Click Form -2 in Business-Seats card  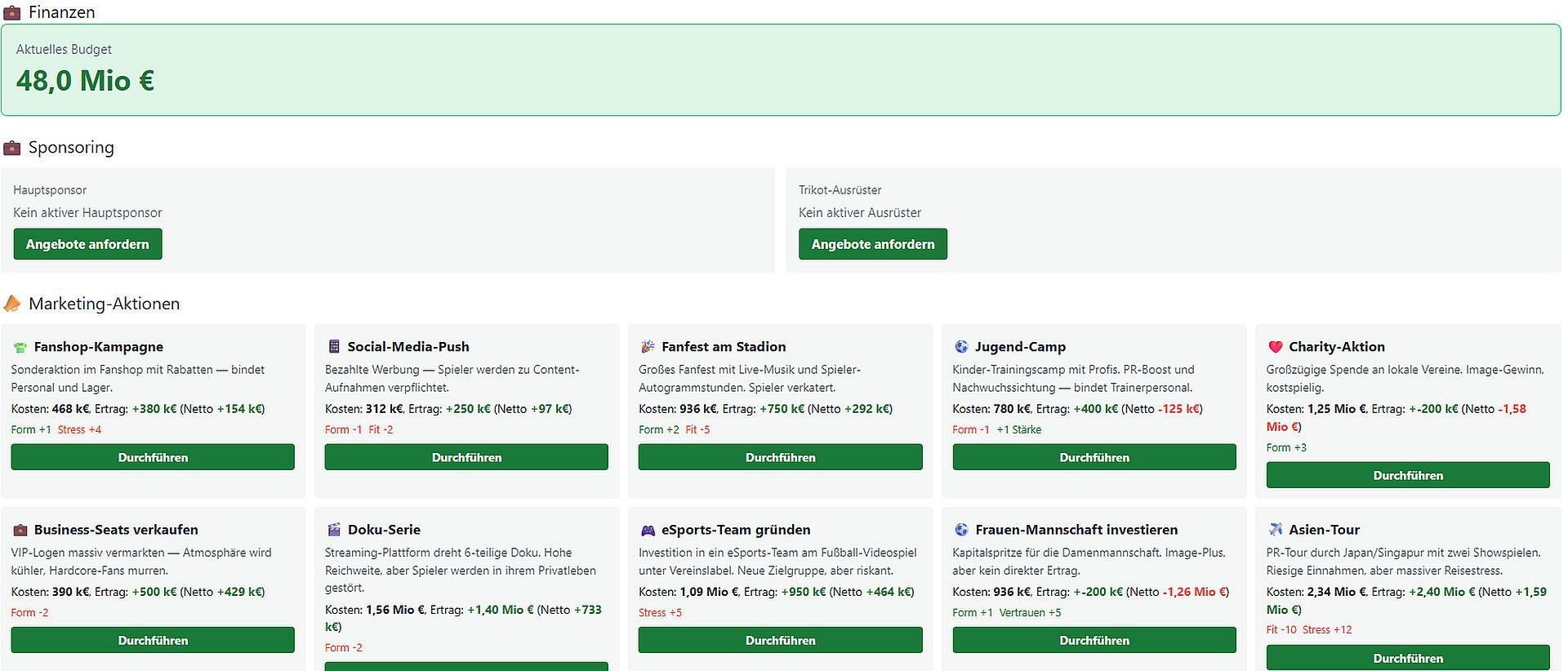(29, 613)
